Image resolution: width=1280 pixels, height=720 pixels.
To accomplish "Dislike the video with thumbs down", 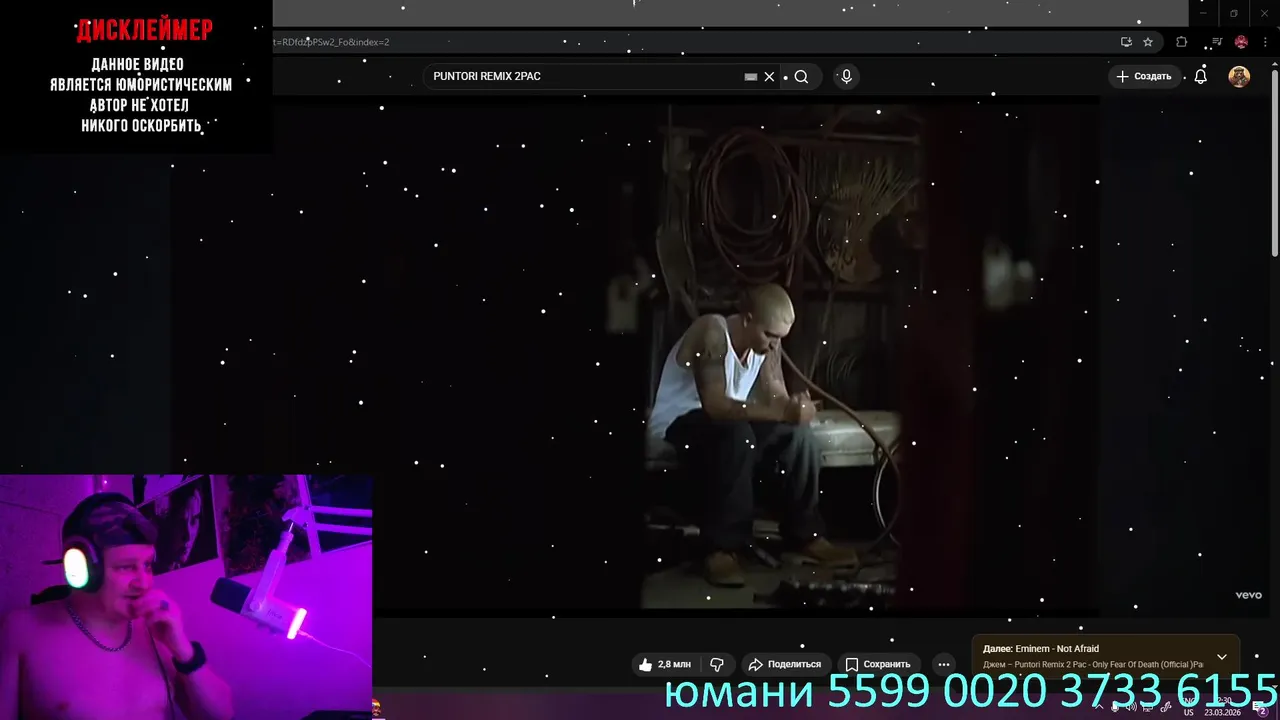I will 717,664.
